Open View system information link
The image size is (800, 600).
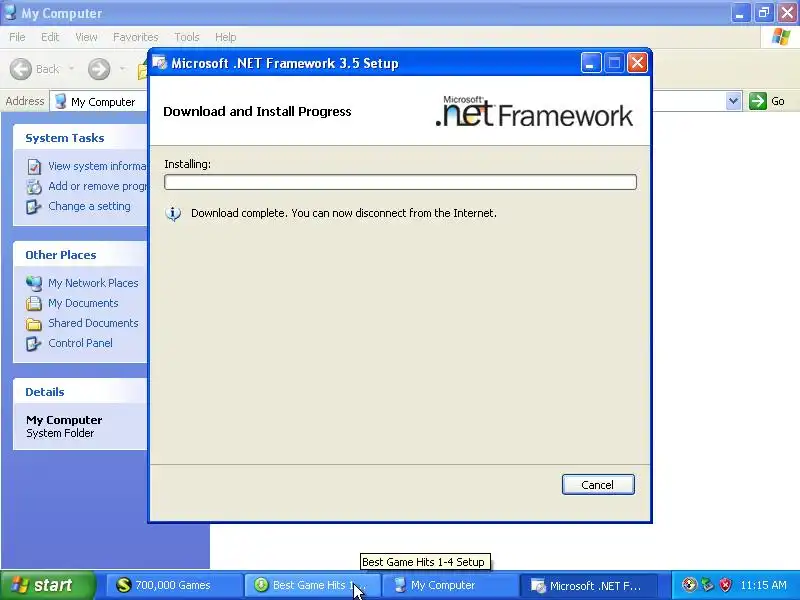pos(97,166)
